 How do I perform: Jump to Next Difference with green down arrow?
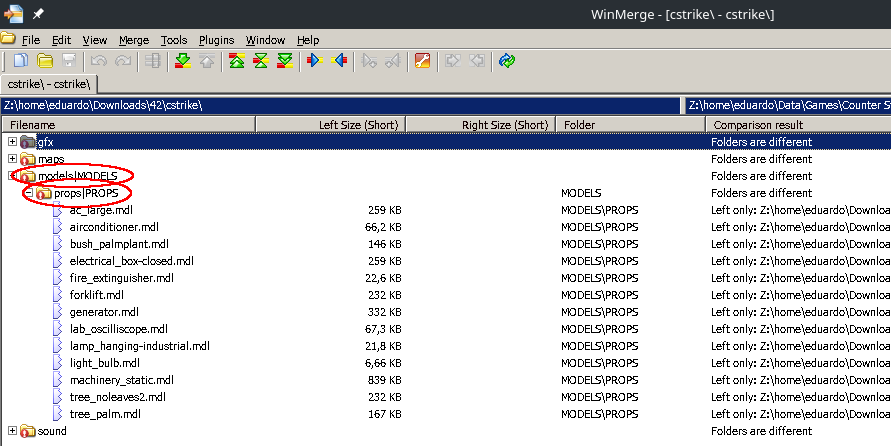coord(183,60)
